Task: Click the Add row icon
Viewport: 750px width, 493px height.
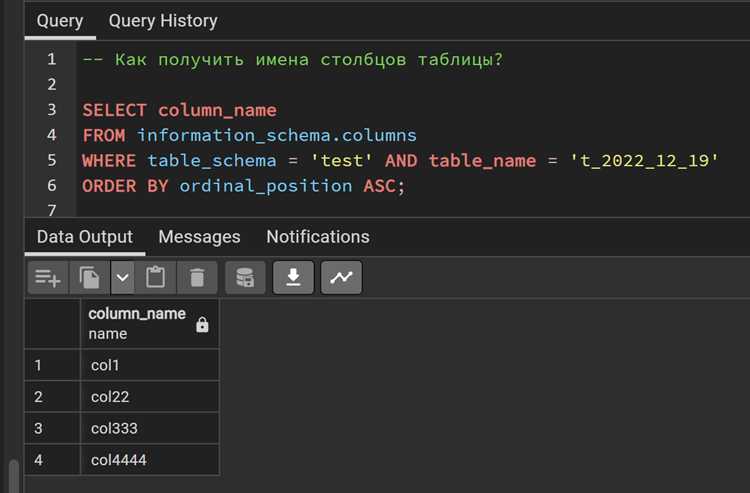Action: [48, 277]
